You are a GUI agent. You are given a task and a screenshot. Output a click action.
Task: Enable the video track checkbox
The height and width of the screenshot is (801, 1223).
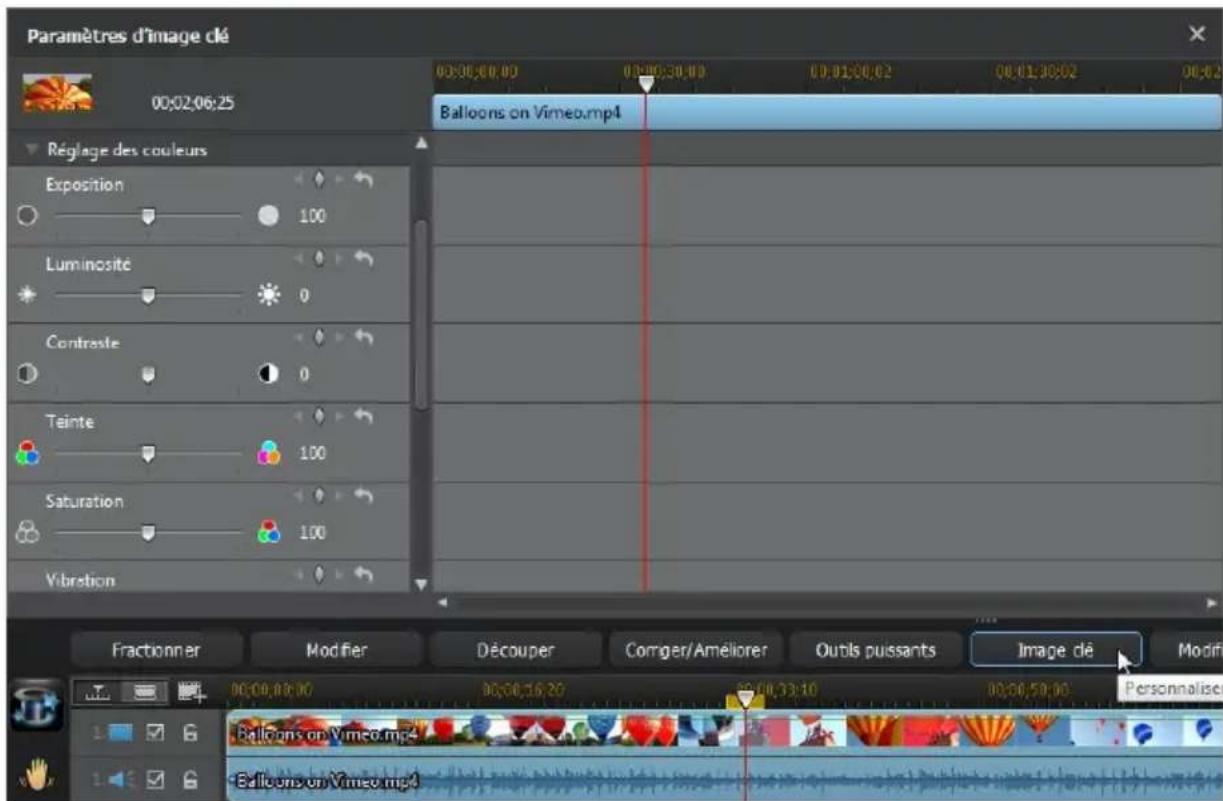coord(156,733)
